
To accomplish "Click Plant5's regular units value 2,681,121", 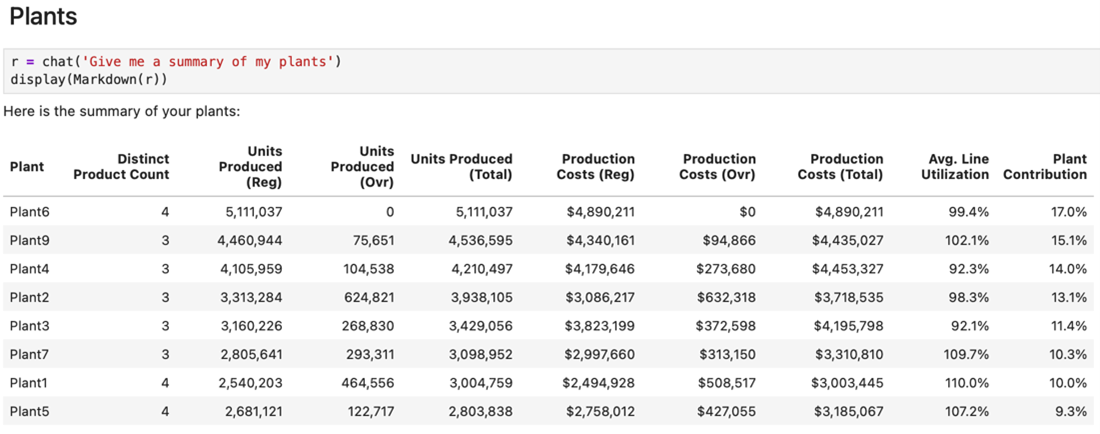I will (x=253, y=411).
